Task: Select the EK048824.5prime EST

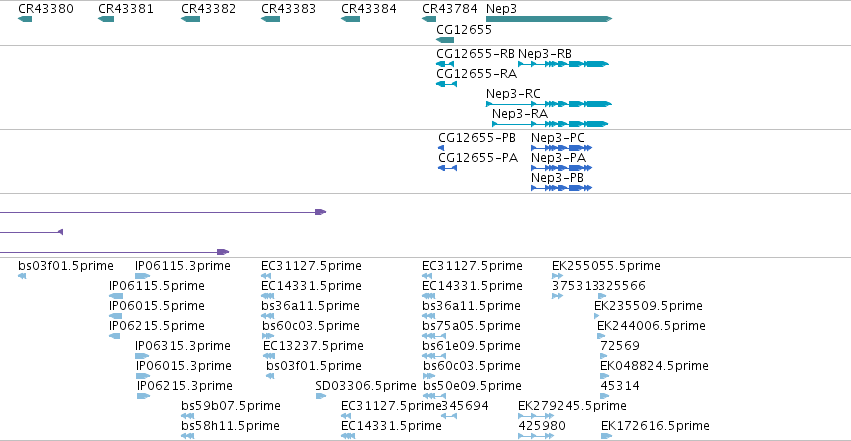Action: [605, 376]
